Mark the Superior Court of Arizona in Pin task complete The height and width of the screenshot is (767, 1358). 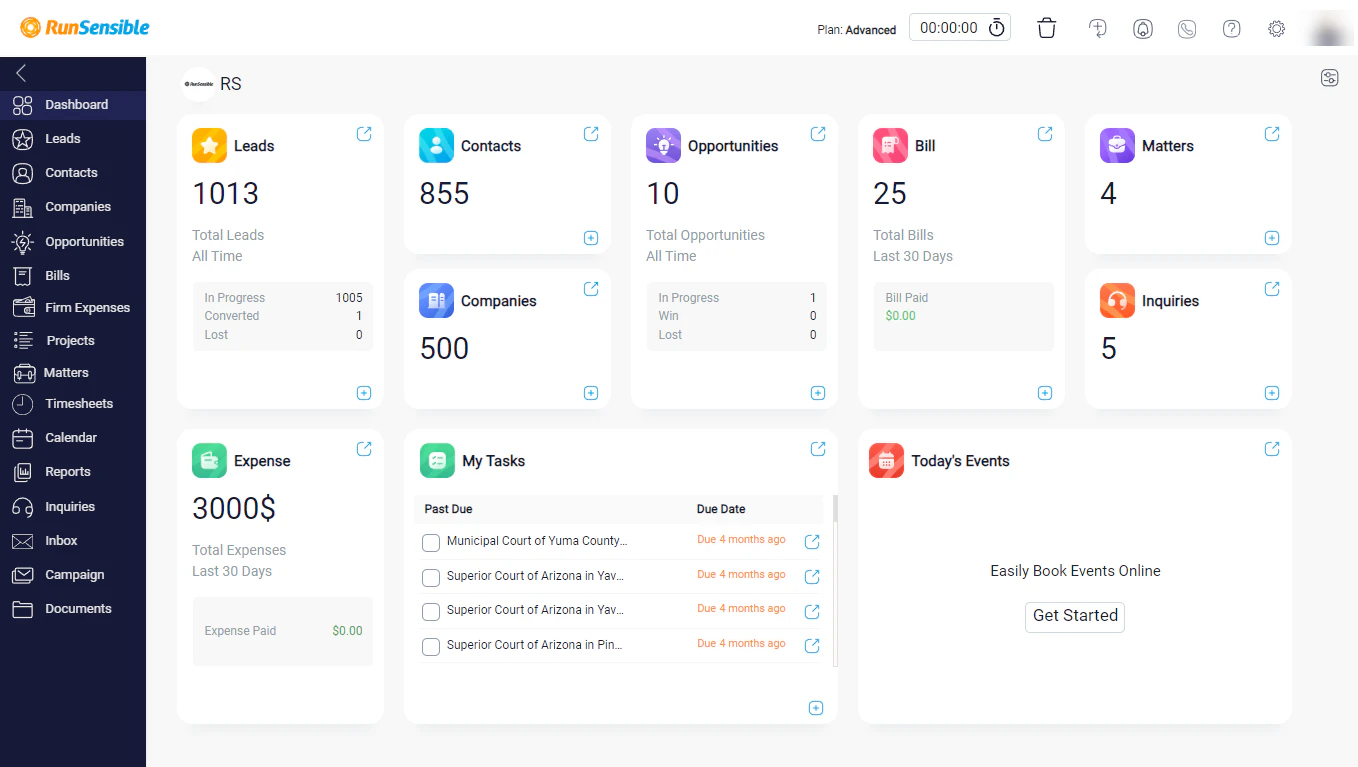430,646
